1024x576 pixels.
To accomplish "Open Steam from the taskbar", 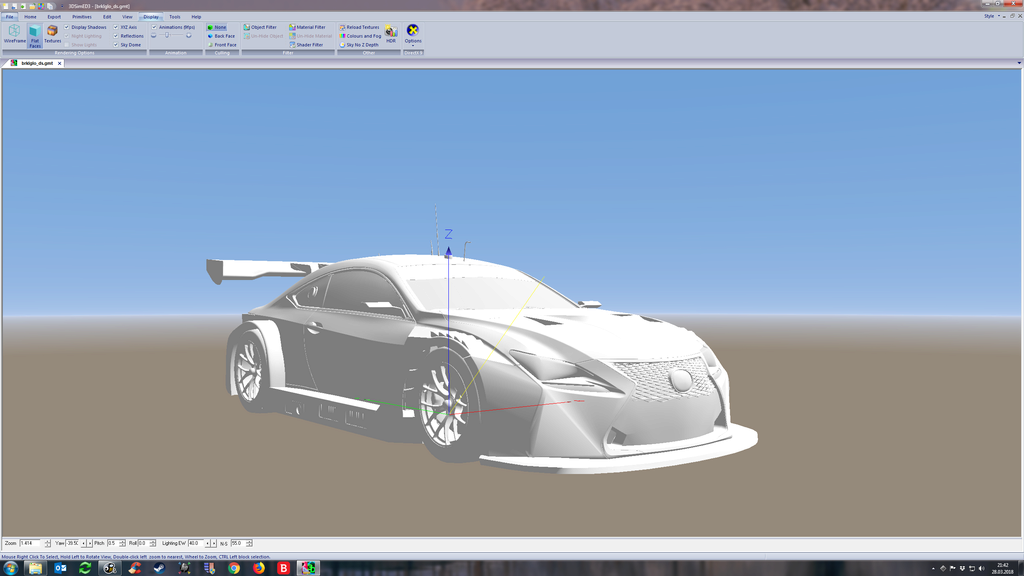I will coord(159,568).
